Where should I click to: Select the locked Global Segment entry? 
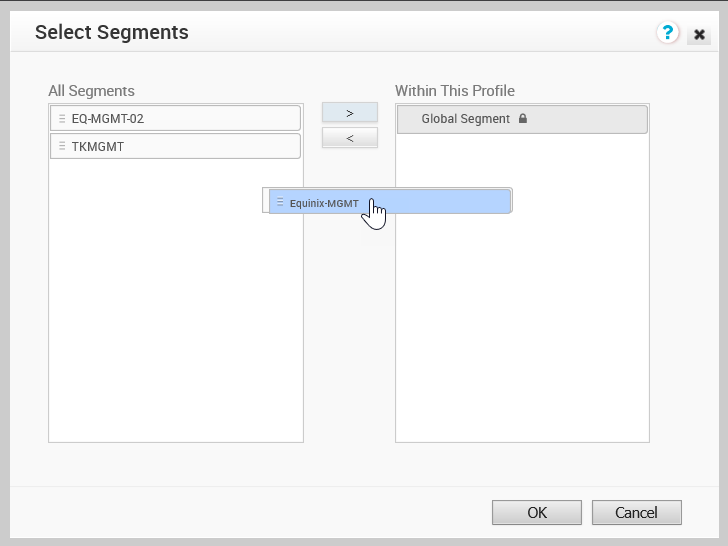(x=522, y=119)
